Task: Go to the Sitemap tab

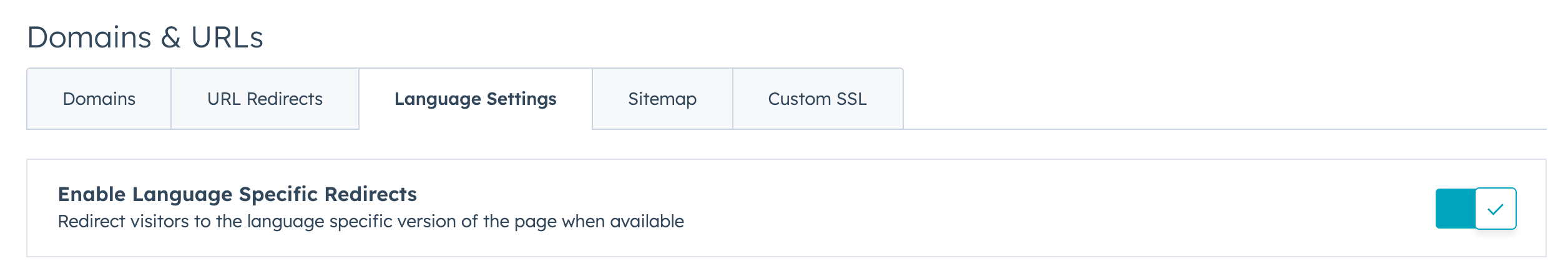Action: click(662, 99)
